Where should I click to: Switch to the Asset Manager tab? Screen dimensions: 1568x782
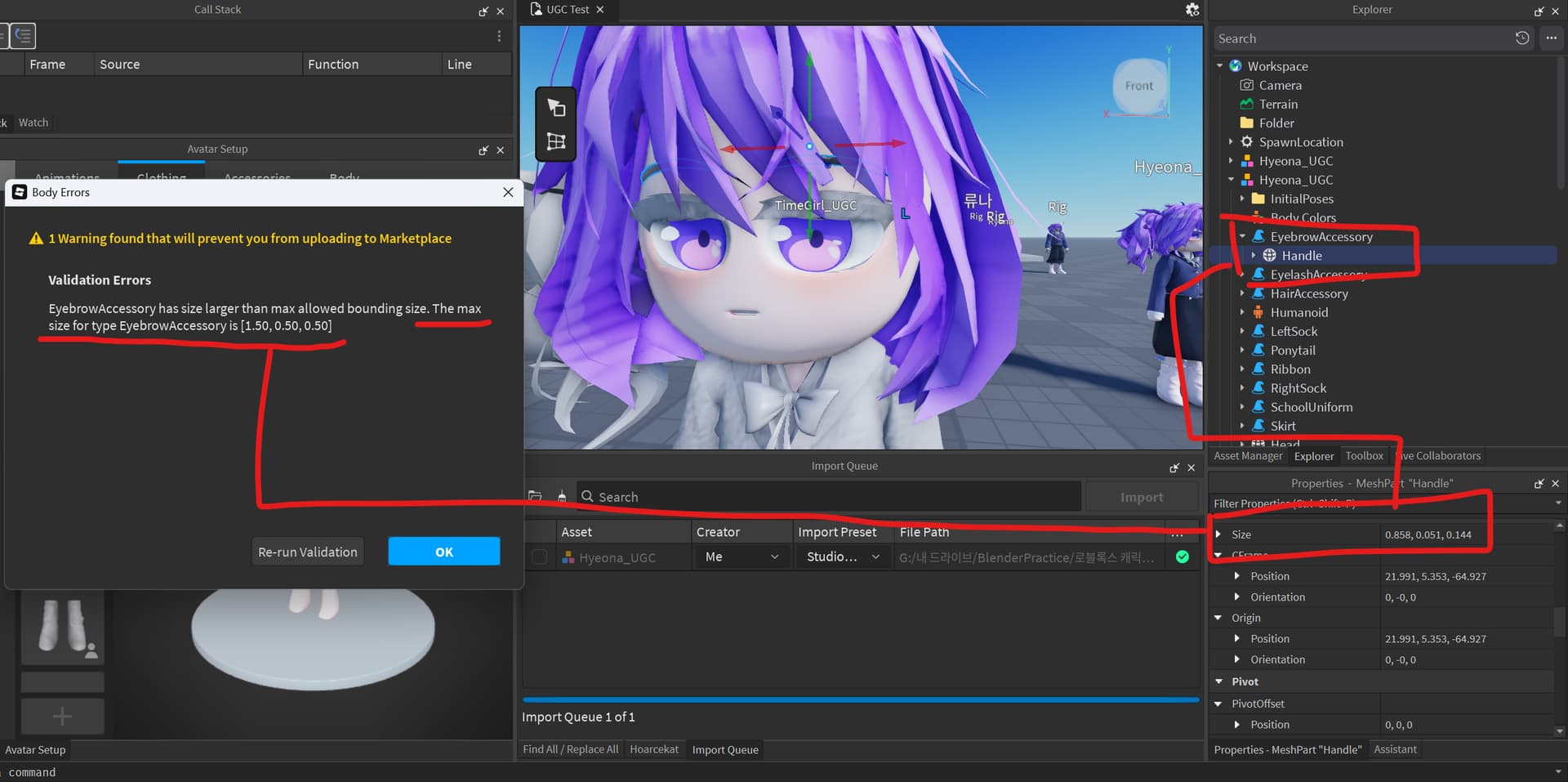[1247, 456]
